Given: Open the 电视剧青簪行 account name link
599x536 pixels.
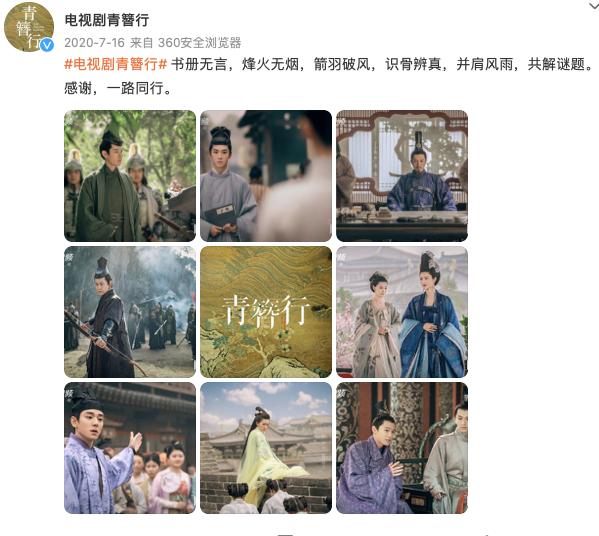Looking at the screenshot, I should point(107,19).
